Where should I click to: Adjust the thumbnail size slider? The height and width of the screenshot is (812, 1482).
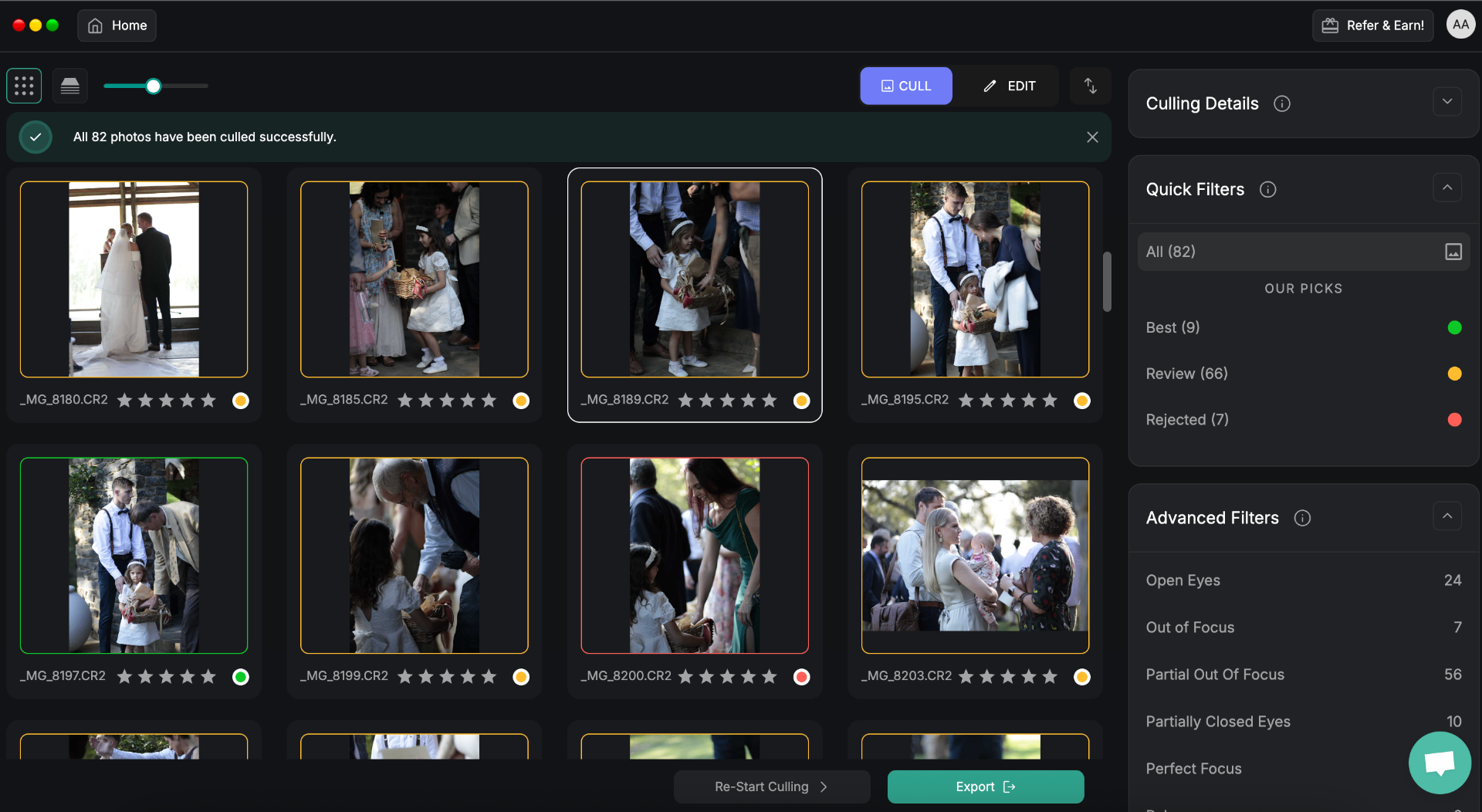coord(154,86)
